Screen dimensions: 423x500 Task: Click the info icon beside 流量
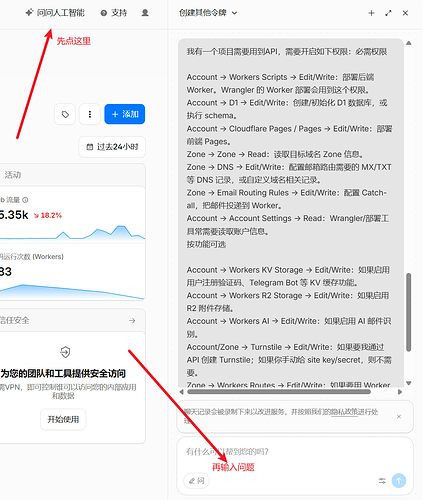click(x=25, y=200)
